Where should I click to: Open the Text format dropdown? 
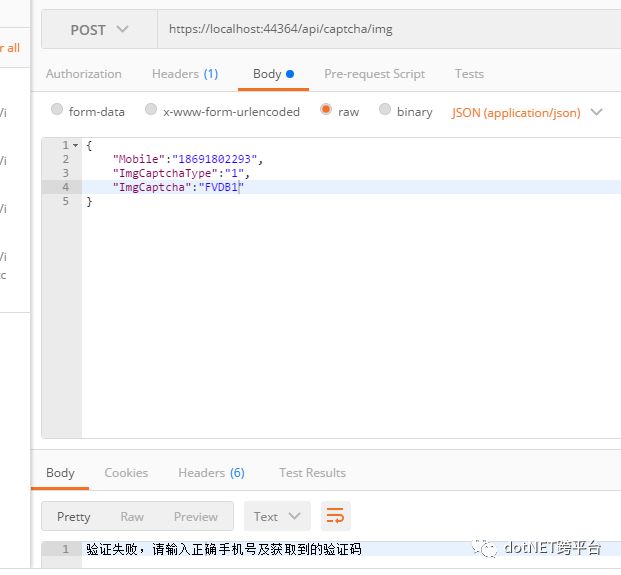[x=277, y=516]
